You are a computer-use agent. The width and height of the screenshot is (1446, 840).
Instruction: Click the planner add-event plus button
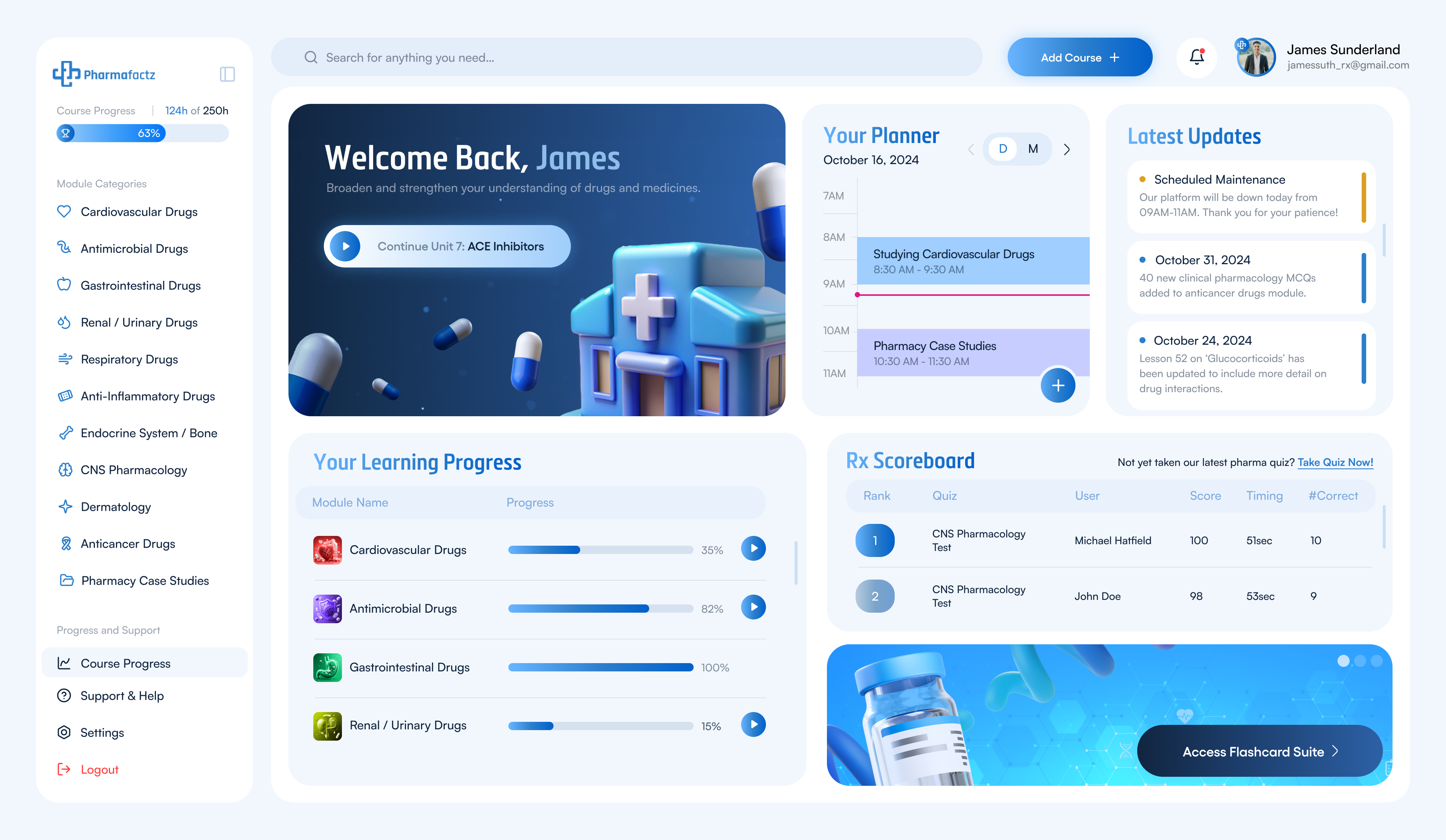(1057, 385)
